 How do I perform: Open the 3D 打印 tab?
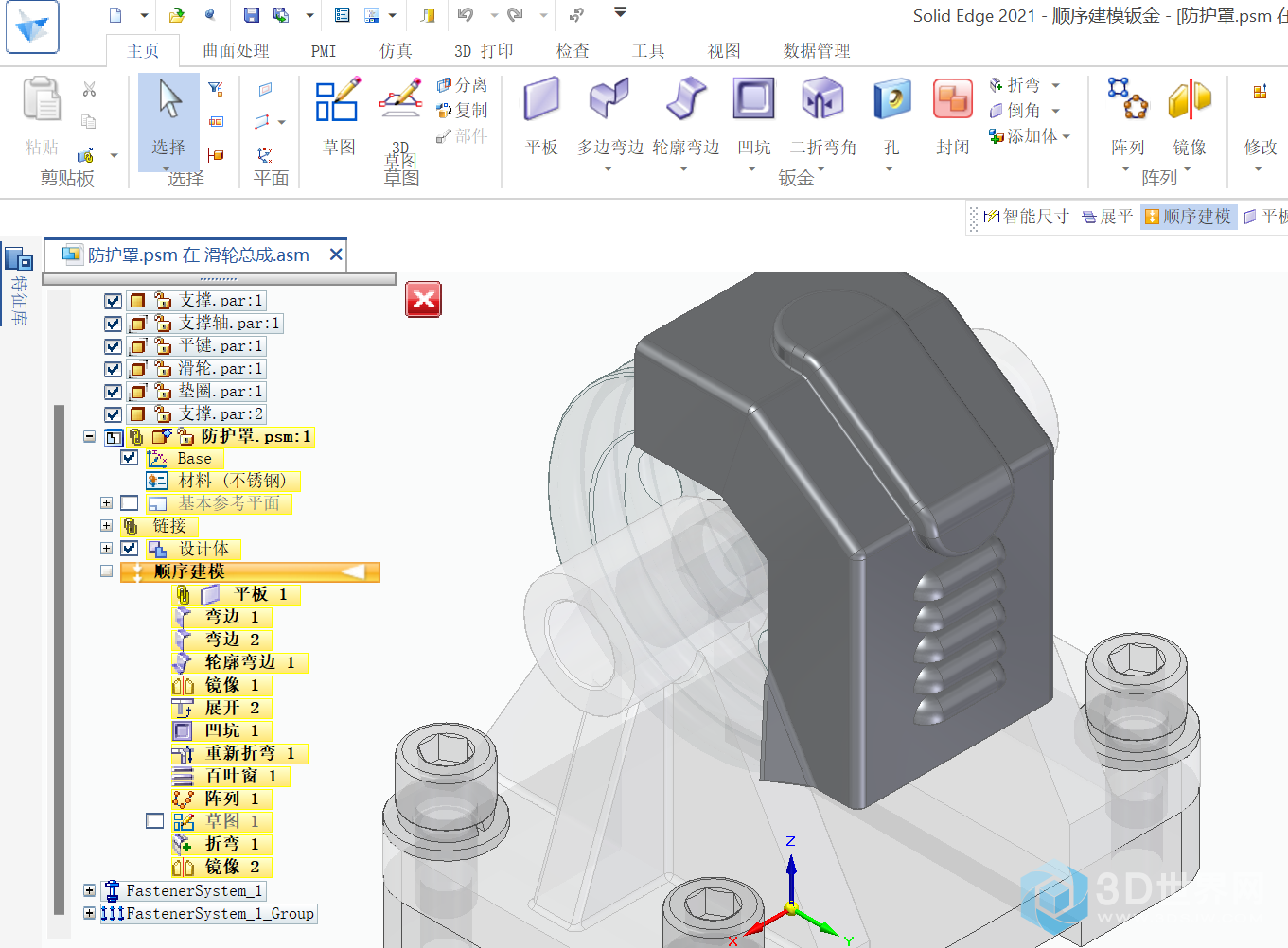point(484,51)
